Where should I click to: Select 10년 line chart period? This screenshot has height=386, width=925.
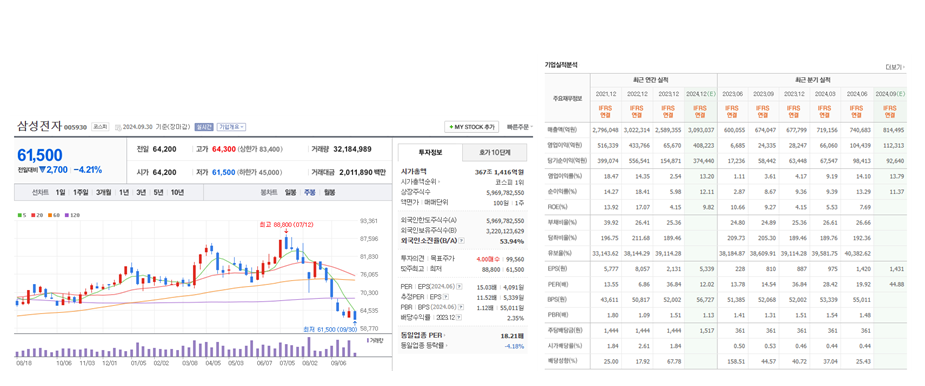pos(177,192)
